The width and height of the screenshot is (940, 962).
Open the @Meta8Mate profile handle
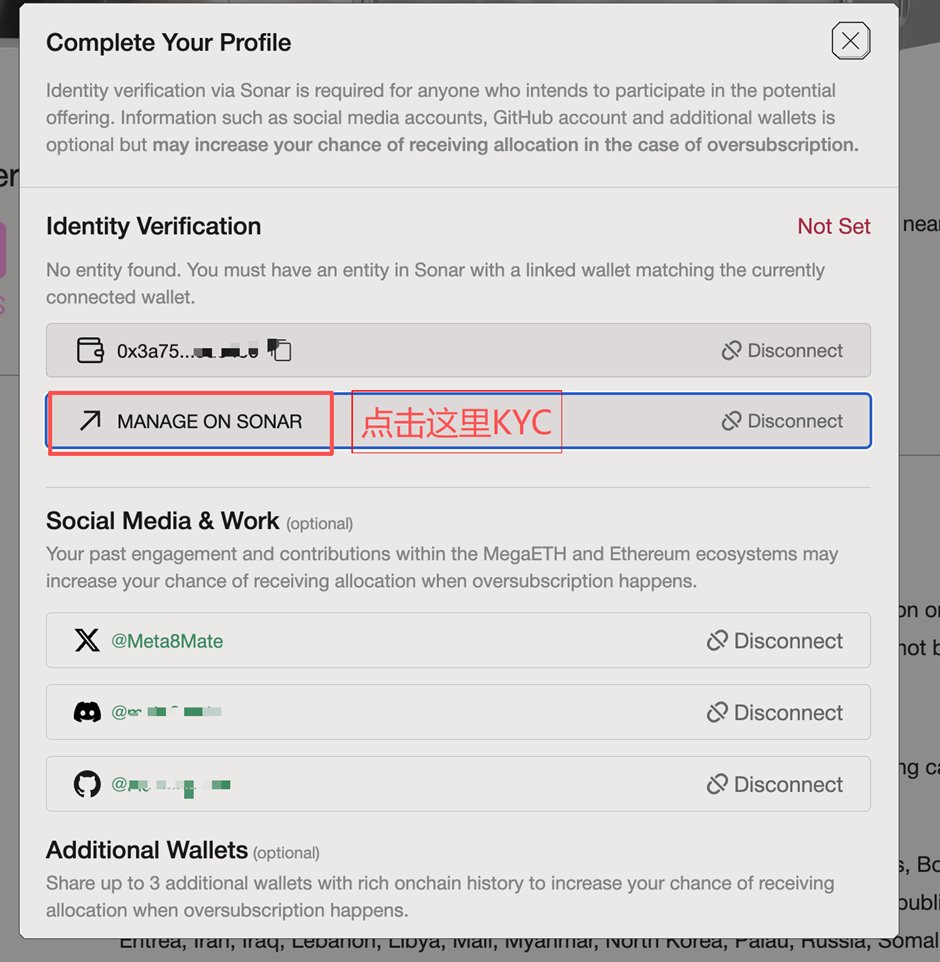point(167,641)
